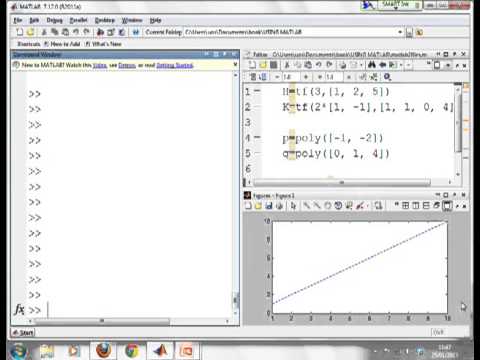Open the Parallel menu

[78, 20]
